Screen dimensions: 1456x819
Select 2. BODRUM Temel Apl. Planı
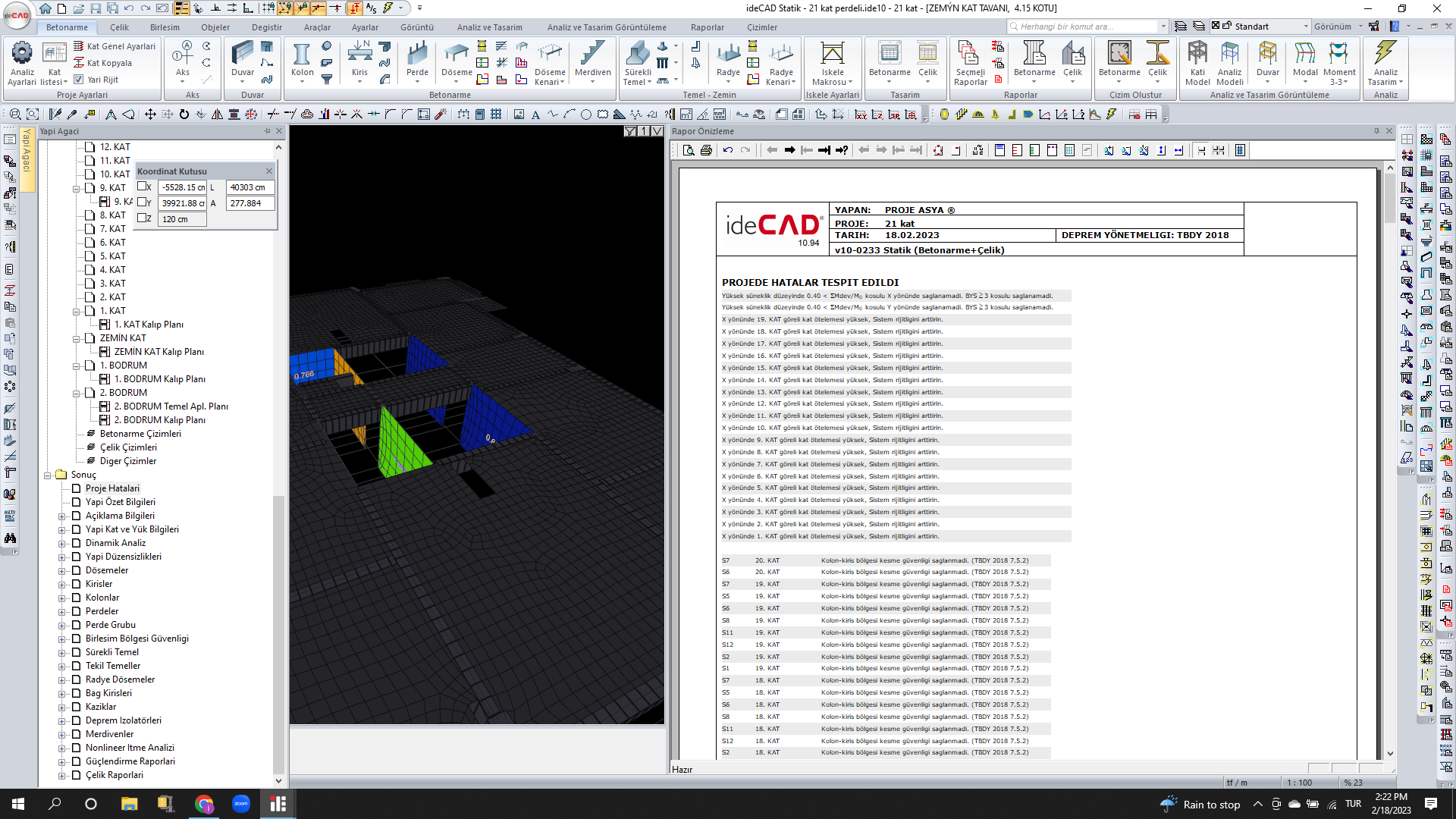click(171, 406)
